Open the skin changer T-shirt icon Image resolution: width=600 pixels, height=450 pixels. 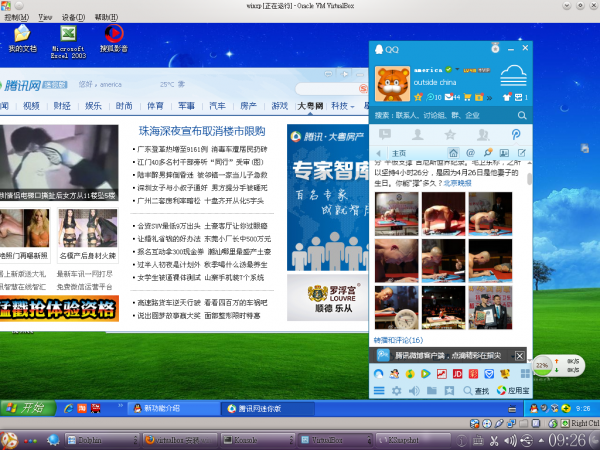tap(507, 97)
